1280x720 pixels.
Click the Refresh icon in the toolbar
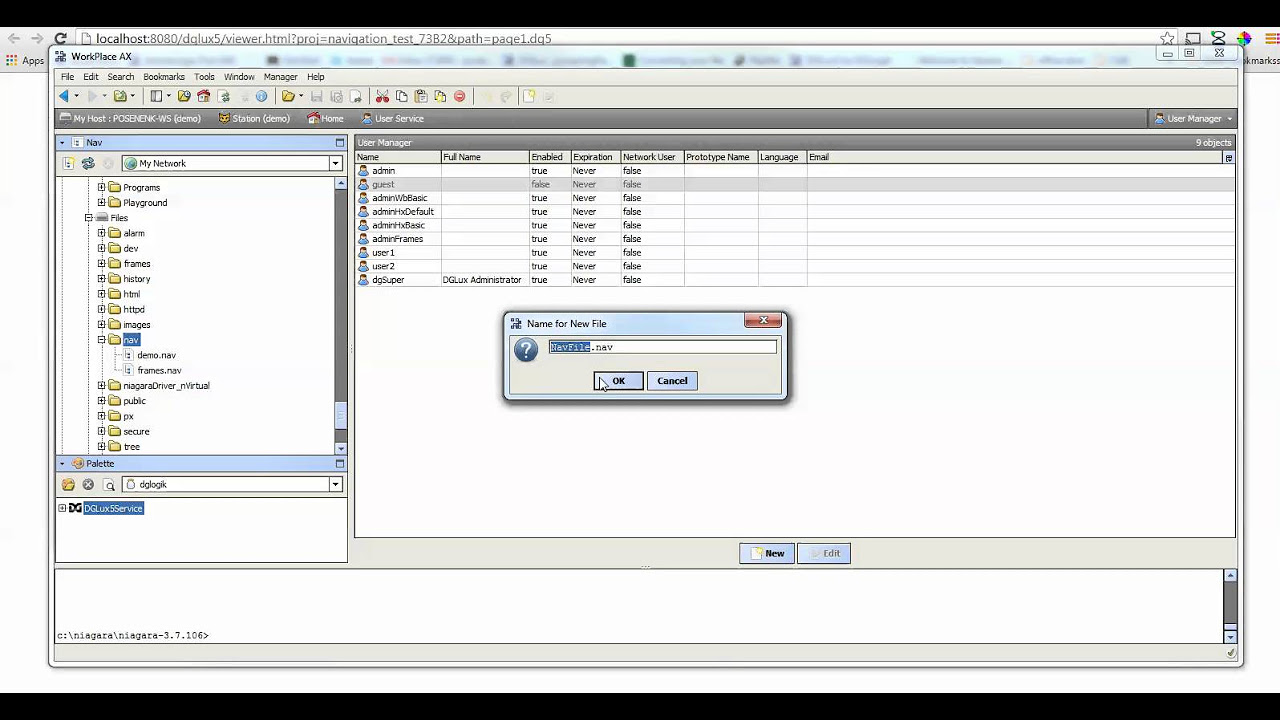[225, 96]
